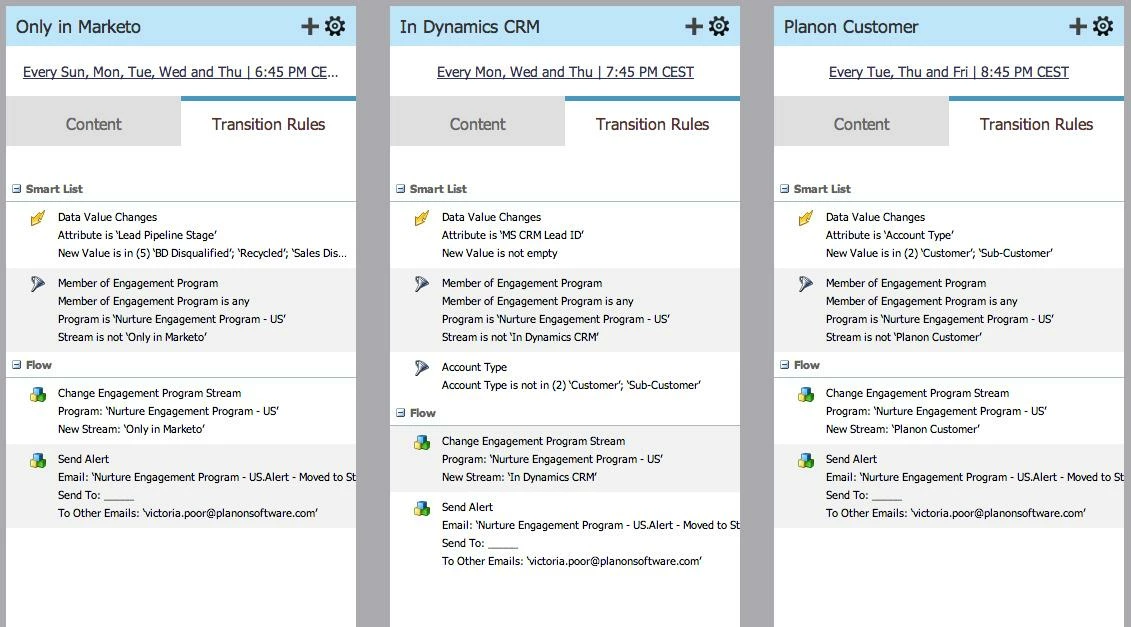Image resolution: width=1131 pixels, height=627 pixels.
Task: Click Member of Engagement Program filter icon in Only in Marketo
Action: tap(38, 284)
